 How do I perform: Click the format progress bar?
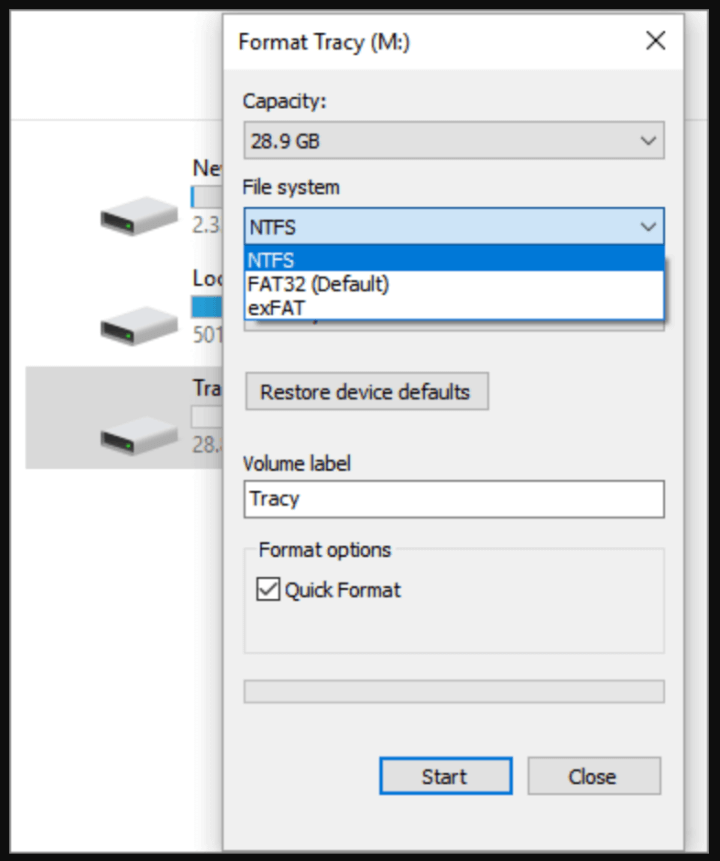[x=454, y=690]
